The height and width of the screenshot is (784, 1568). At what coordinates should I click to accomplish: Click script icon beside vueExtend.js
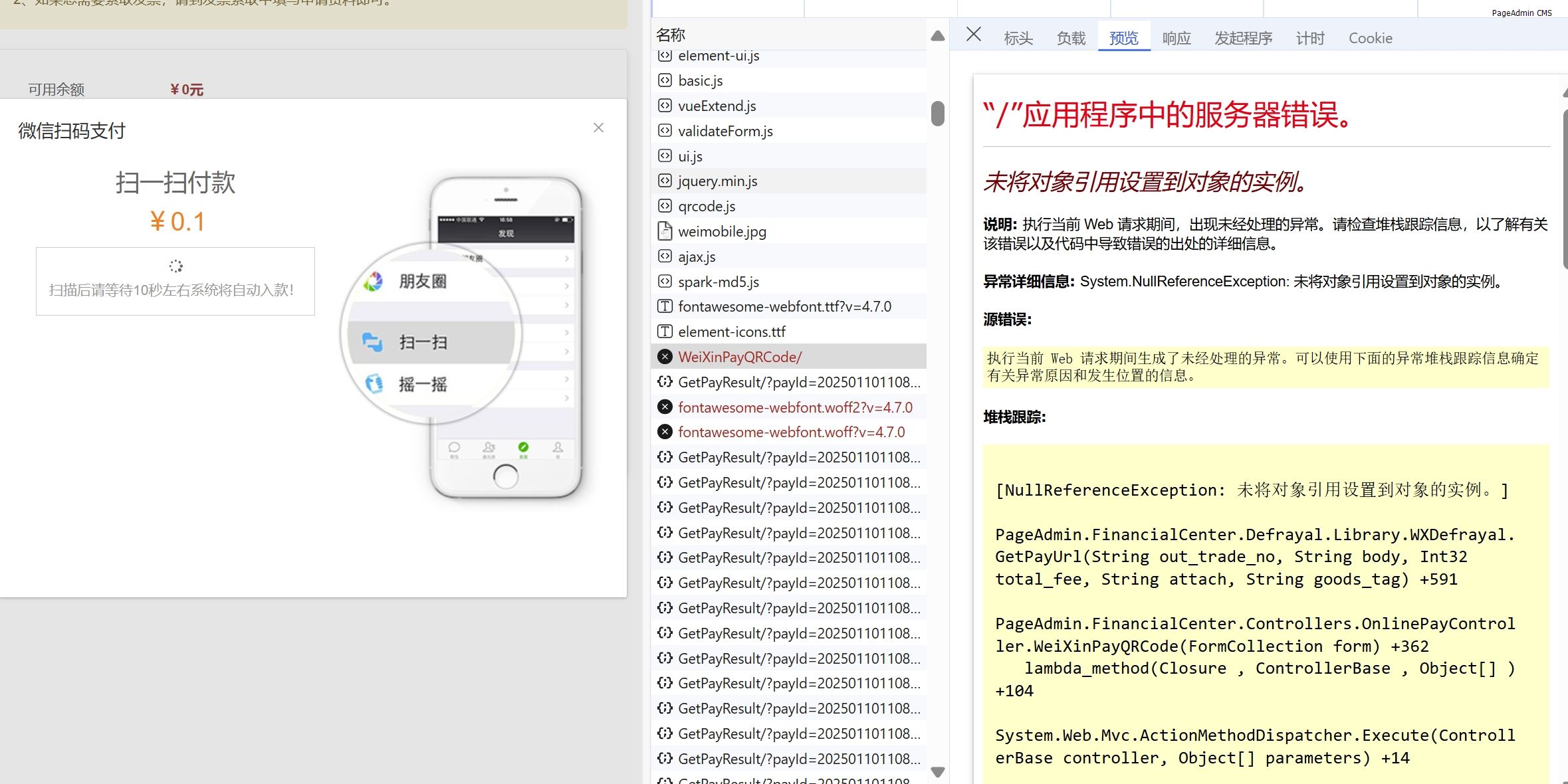tap(665, 106)
